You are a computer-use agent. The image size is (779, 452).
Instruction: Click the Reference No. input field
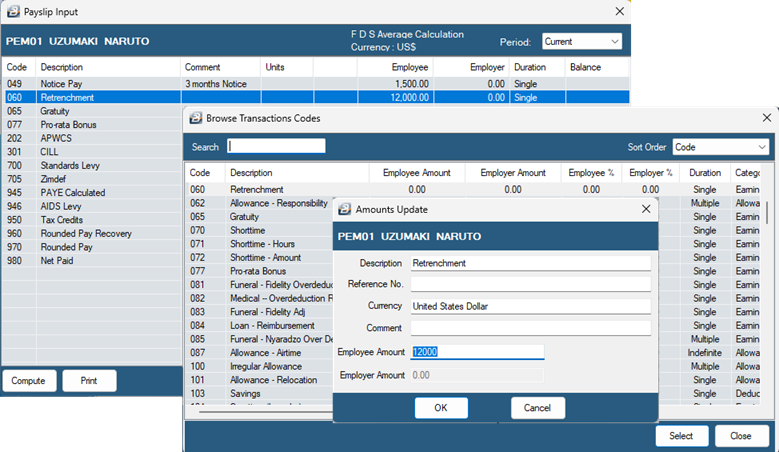click(x=531, y=284)
